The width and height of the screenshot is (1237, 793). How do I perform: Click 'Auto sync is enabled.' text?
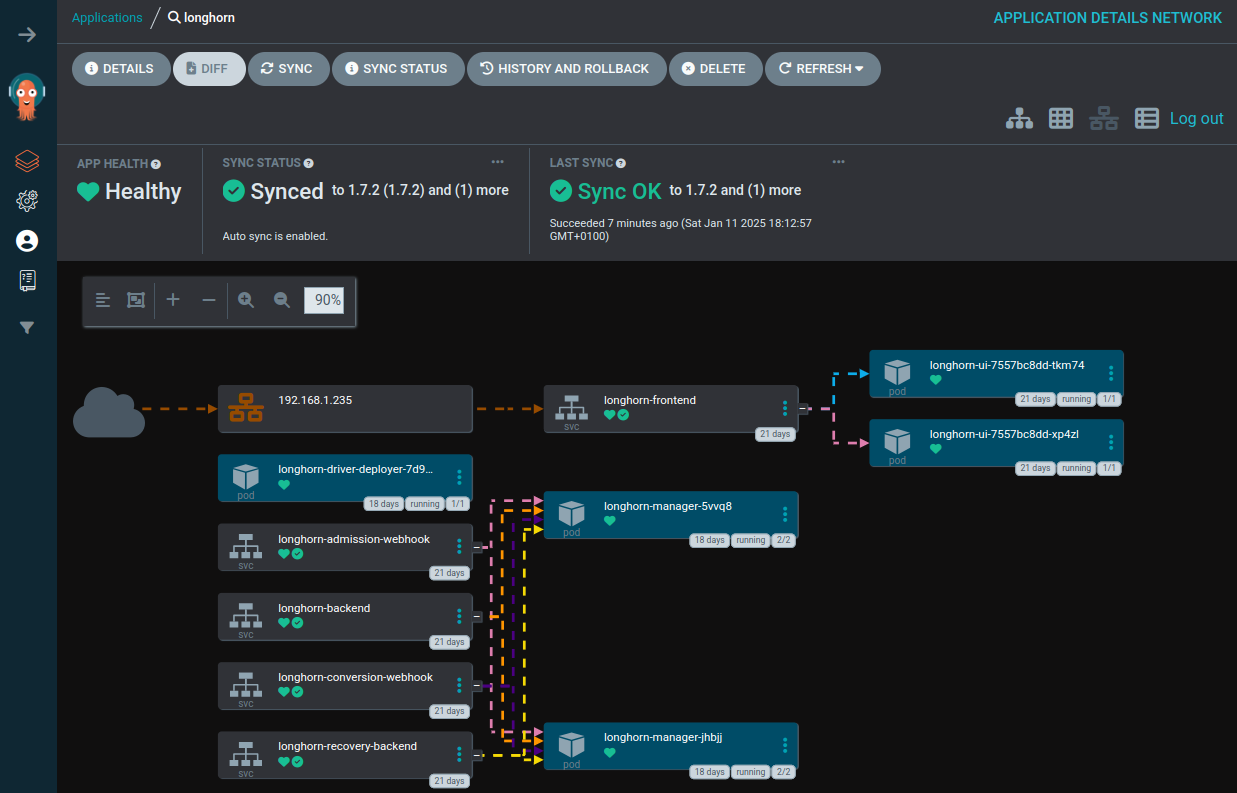[275, 237]
